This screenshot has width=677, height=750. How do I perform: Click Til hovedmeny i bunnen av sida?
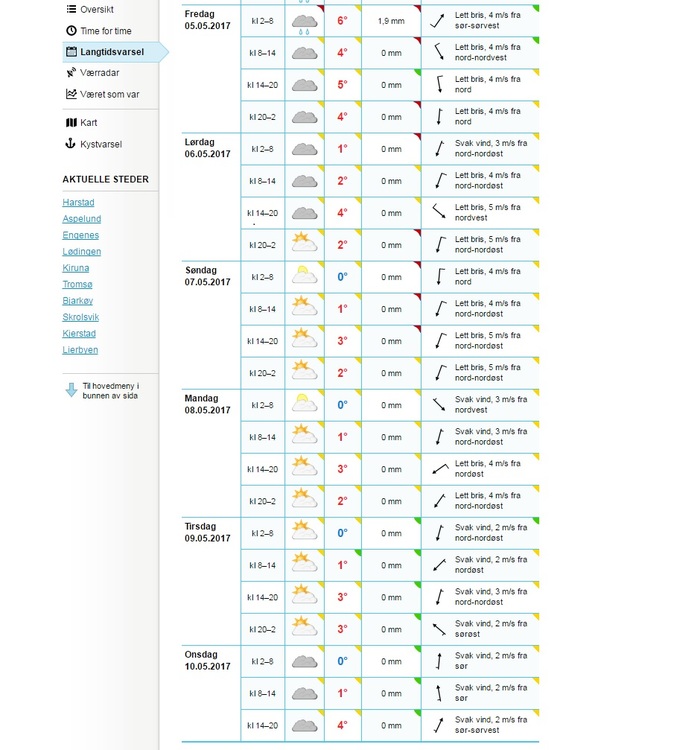click(111, 391)
